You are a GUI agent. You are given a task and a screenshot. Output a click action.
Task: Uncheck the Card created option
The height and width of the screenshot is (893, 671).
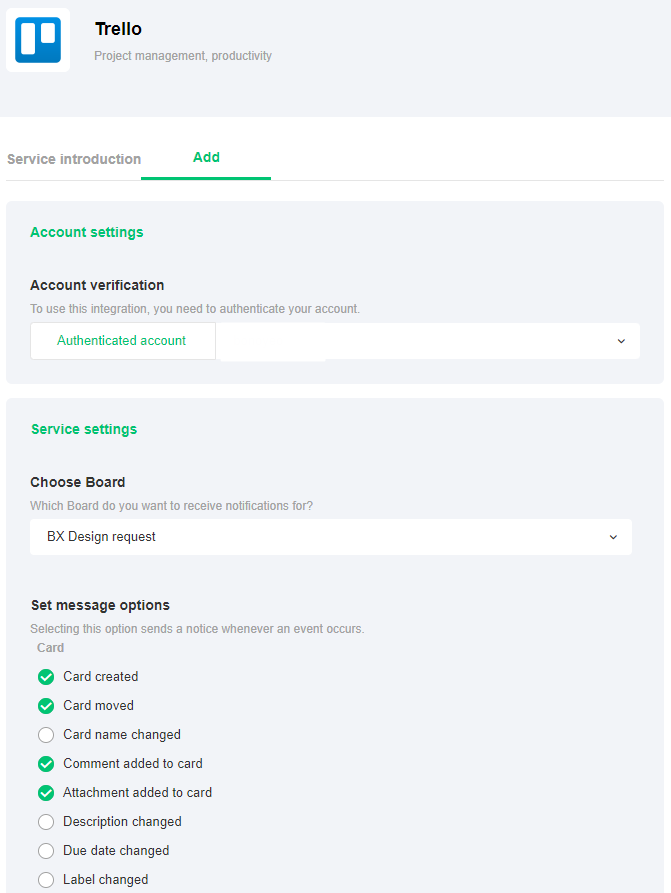tap(46, 677)
